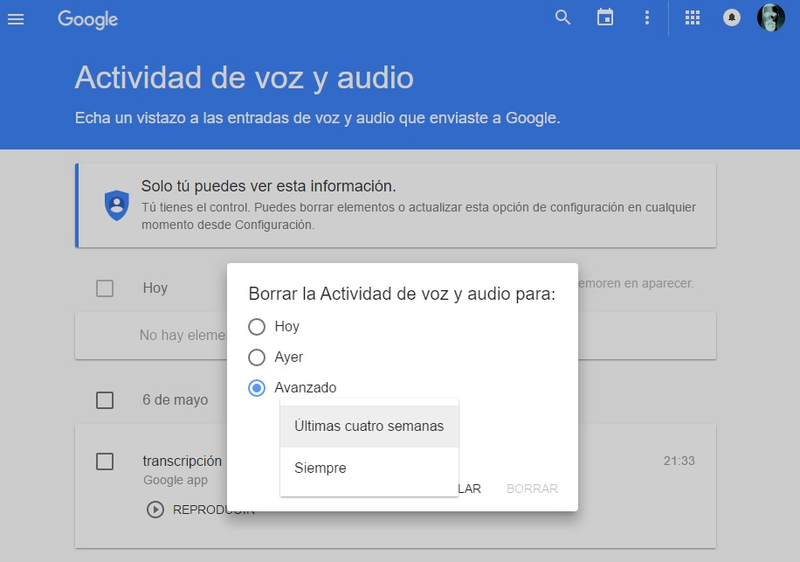Click the transcripción entry title
The width and height of the screenshot is (800, 562).
(182, 461)
